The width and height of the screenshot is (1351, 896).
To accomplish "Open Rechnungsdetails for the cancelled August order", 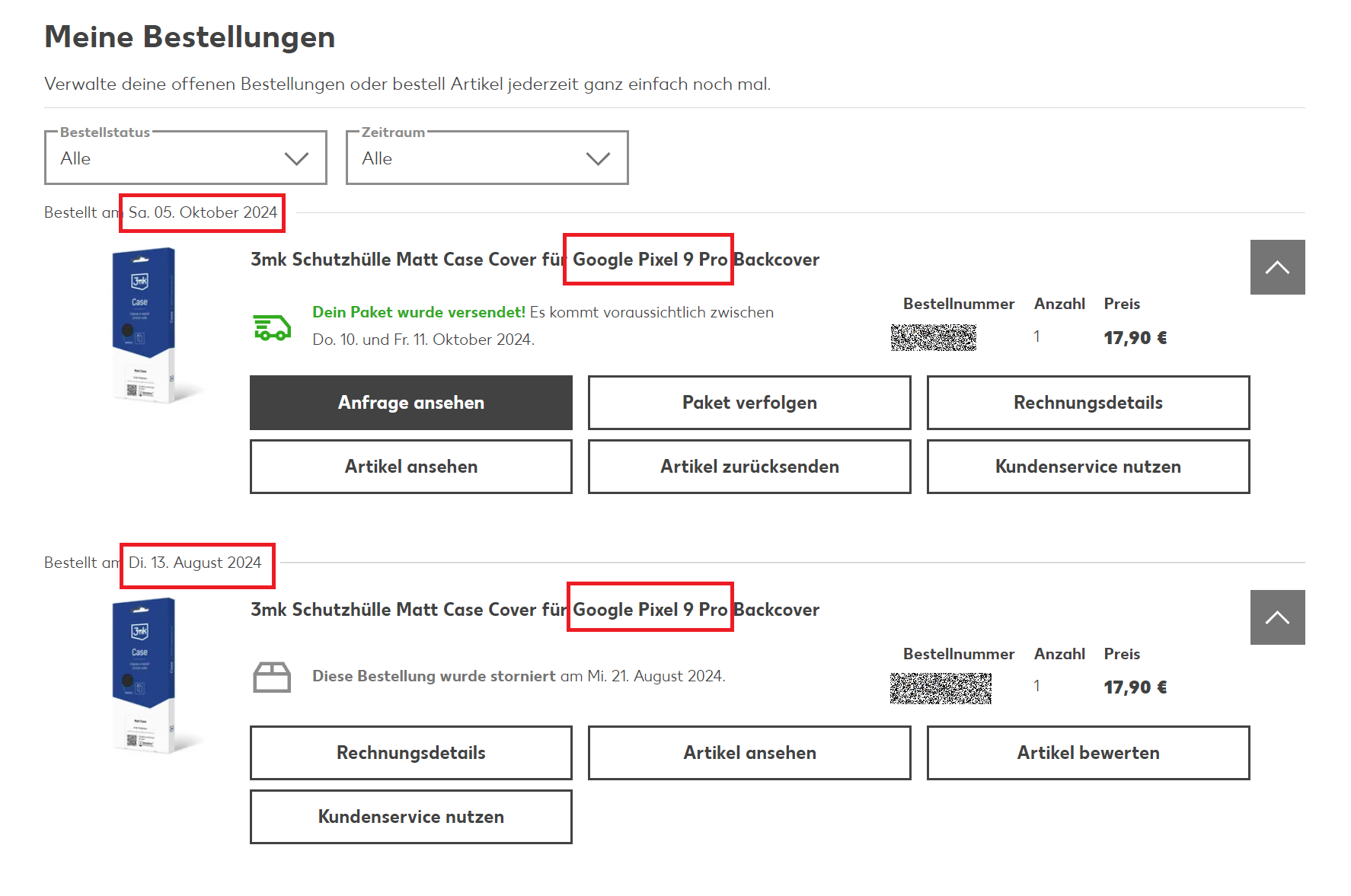I will tap(410, 753).
